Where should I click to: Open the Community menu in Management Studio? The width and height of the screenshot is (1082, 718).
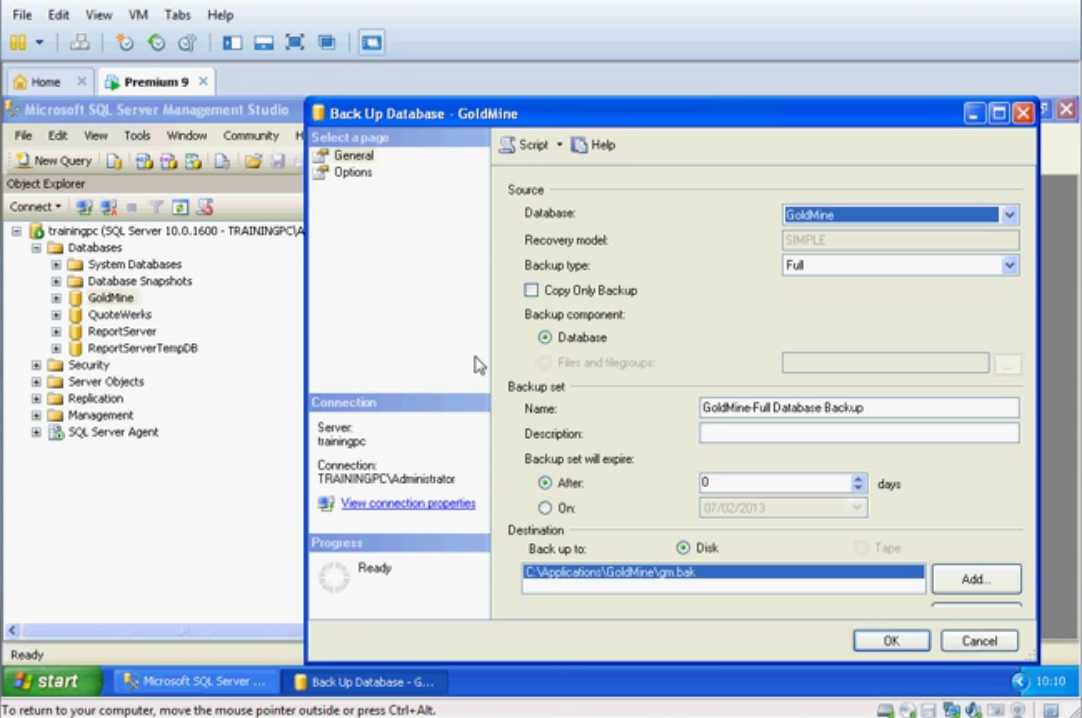250,136
